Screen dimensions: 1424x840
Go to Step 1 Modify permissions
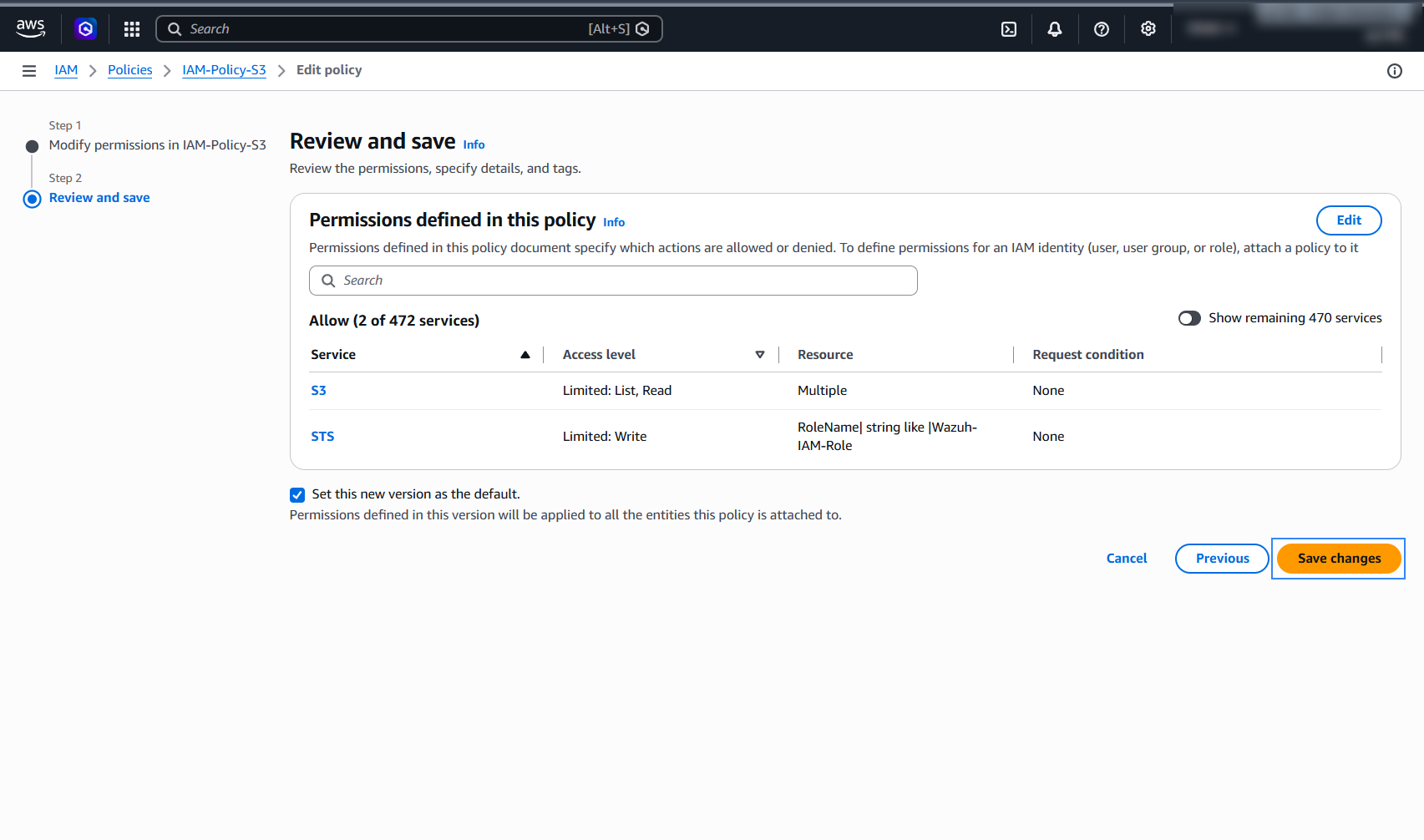pos(158,145)
